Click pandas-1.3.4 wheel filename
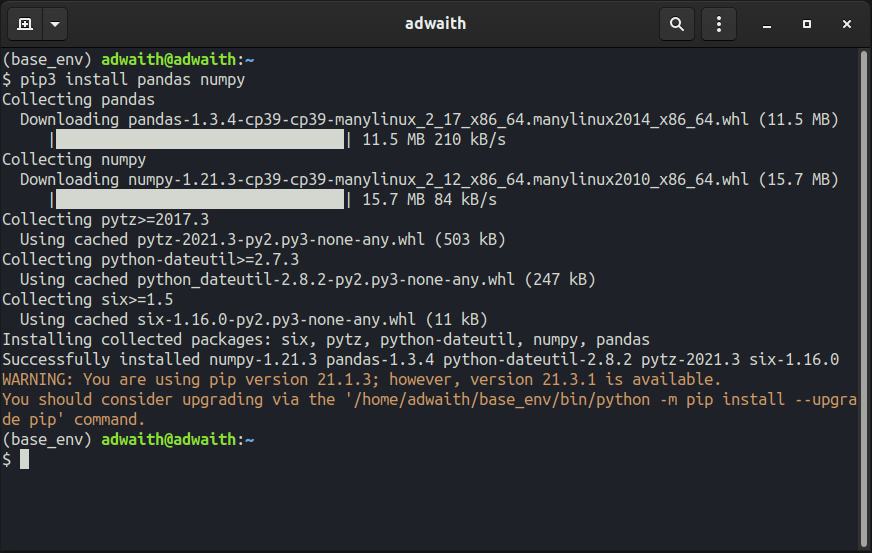This screenshot has width=872, height=553. coord(438,120)
